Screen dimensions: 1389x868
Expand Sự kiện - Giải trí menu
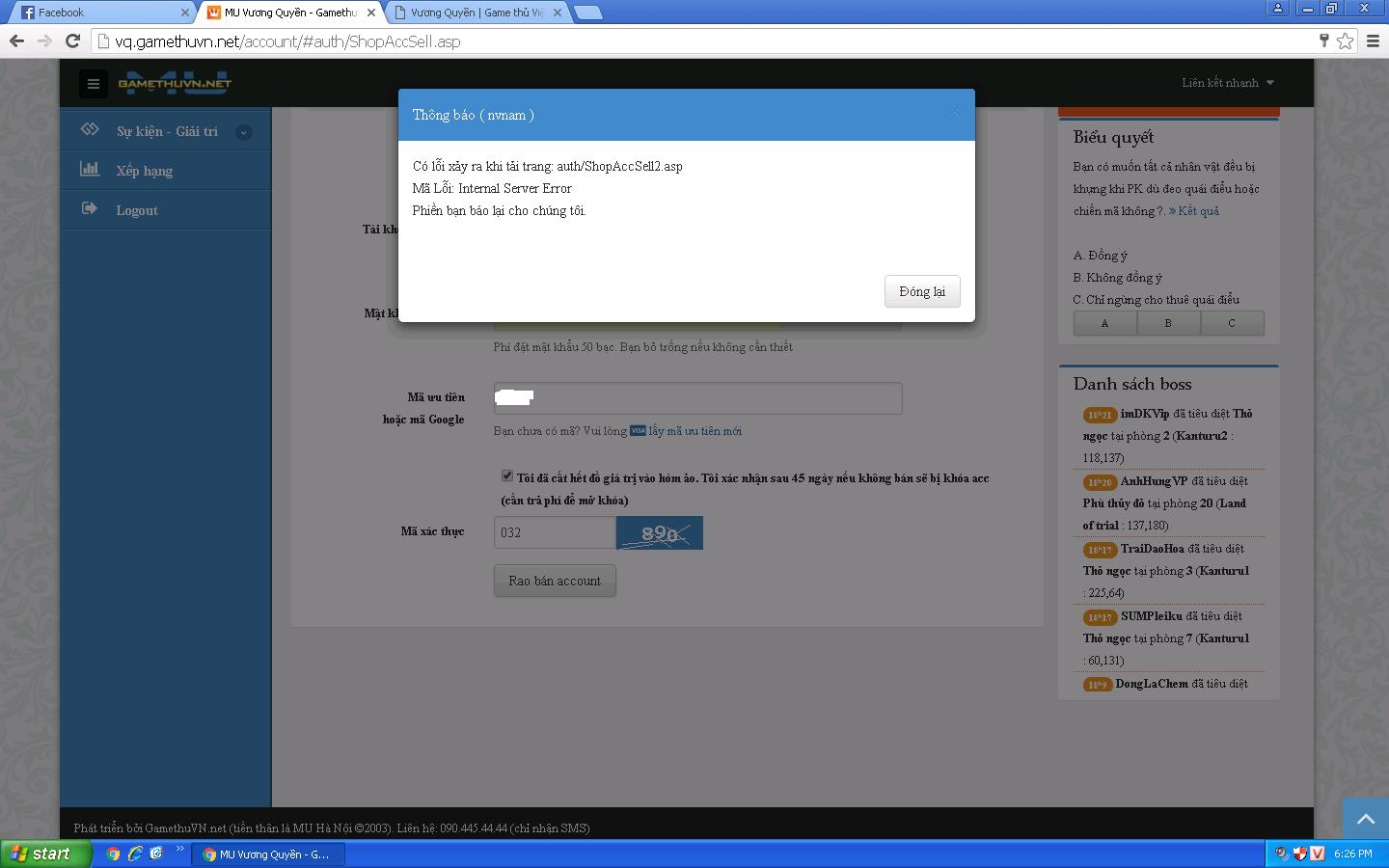244,132
